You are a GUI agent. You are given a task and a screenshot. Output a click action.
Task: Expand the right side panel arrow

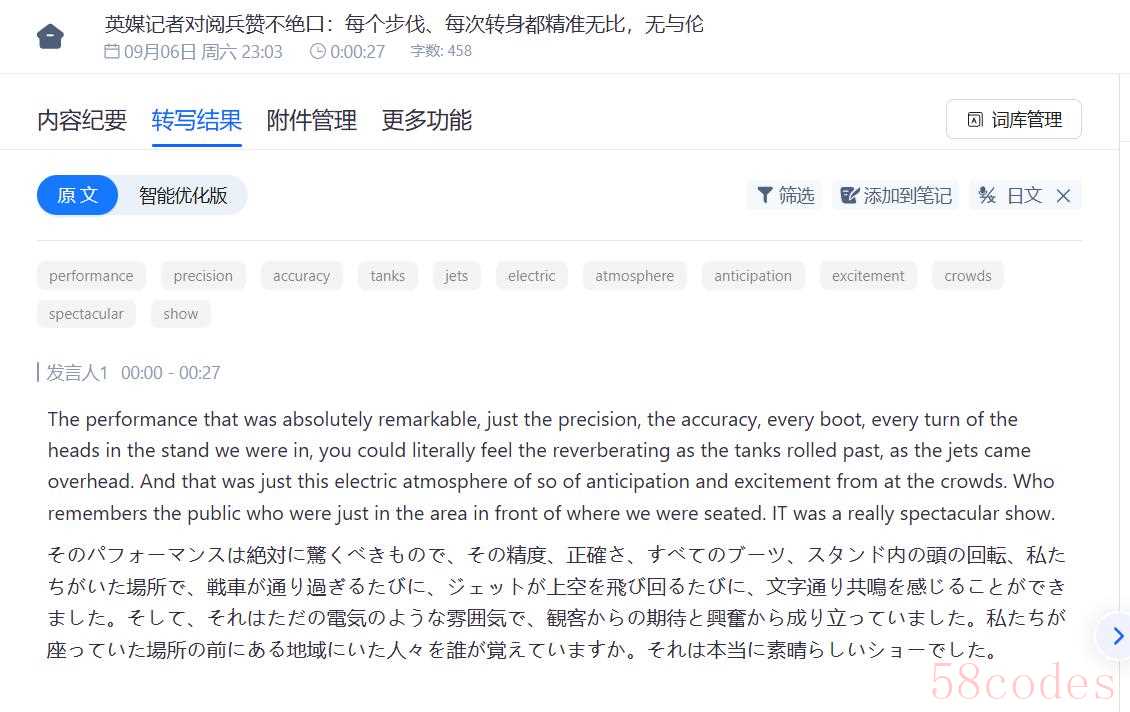pyautogui.click(x=1117, y=636)
